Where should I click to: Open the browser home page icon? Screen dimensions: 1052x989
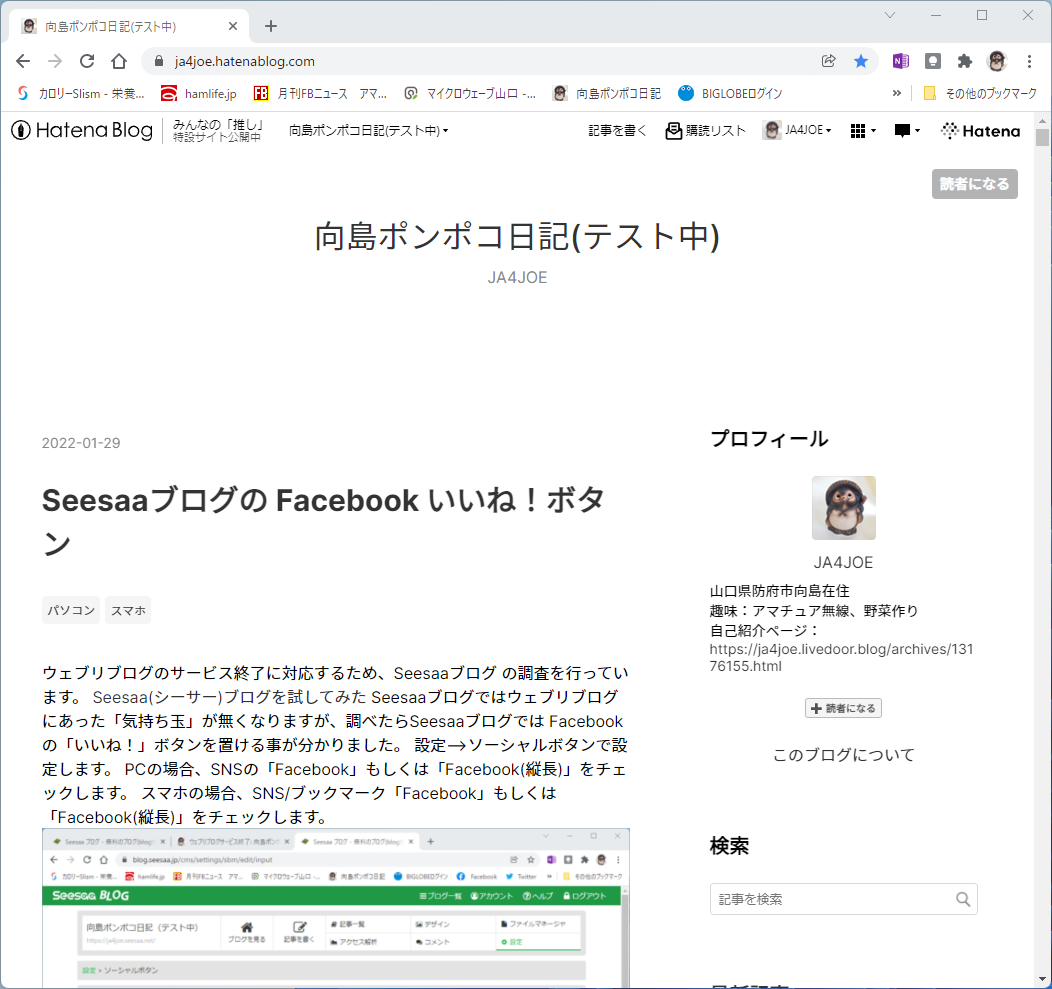point(119,61)
